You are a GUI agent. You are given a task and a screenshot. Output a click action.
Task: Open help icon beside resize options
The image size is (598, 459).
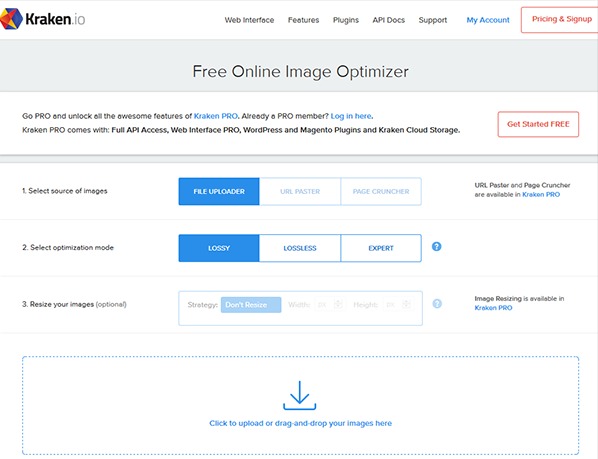pos(437,303)
